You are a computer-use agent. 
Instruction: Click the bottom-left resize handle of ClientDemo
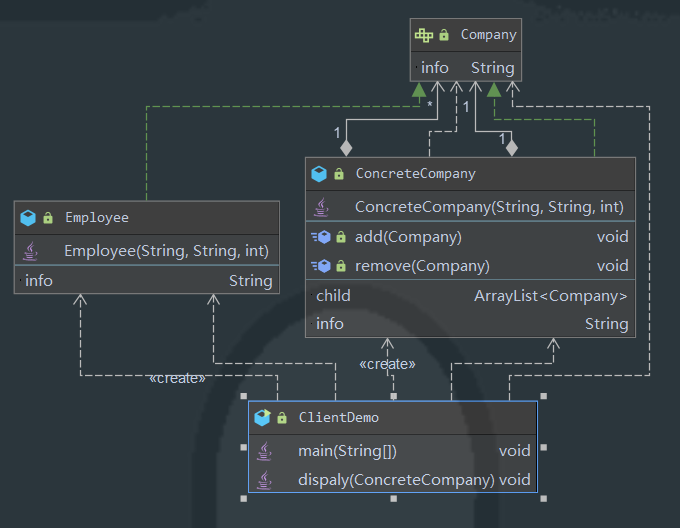[244, 499]
